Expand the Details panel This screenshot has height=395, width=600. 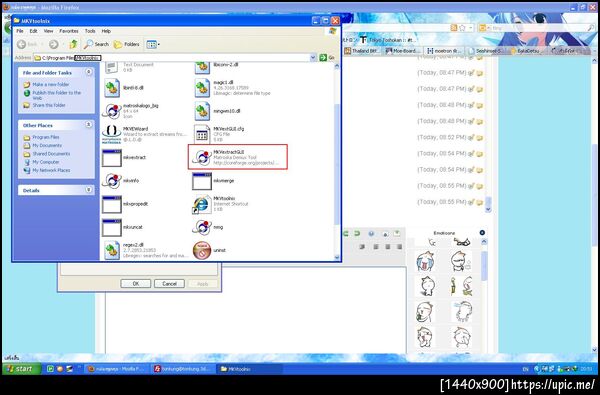coord(89,190)
